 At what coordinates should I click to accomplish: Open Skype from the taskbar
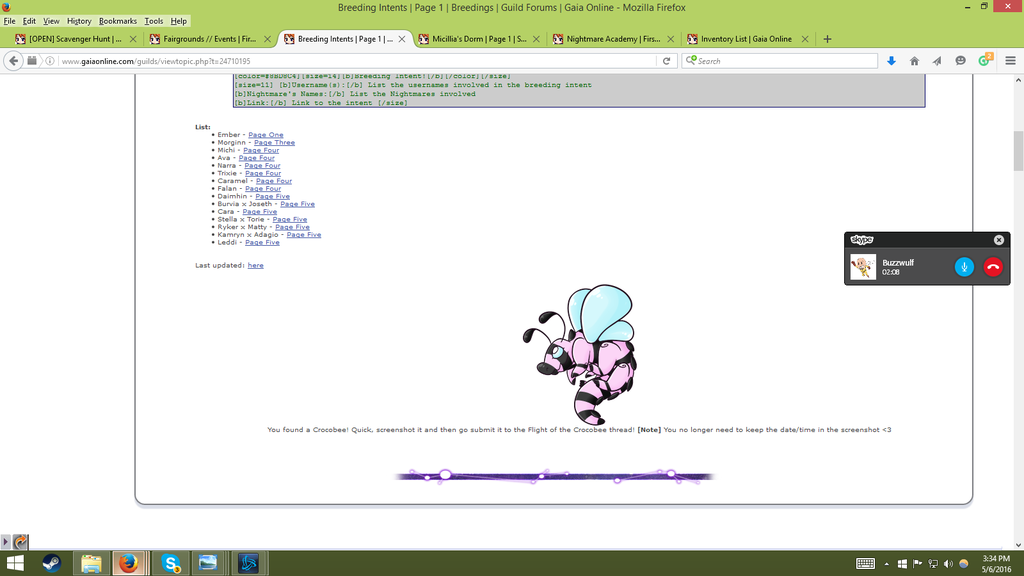coord(170,563)
